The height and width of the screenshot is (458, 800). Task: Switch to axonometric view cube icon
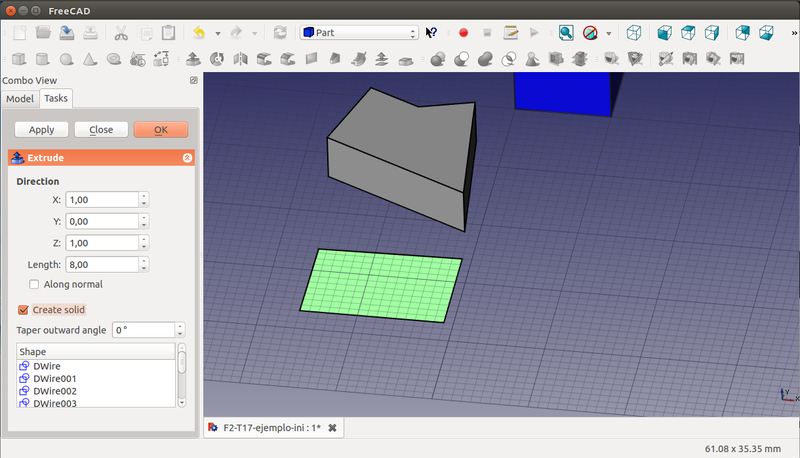click(634, 33)
